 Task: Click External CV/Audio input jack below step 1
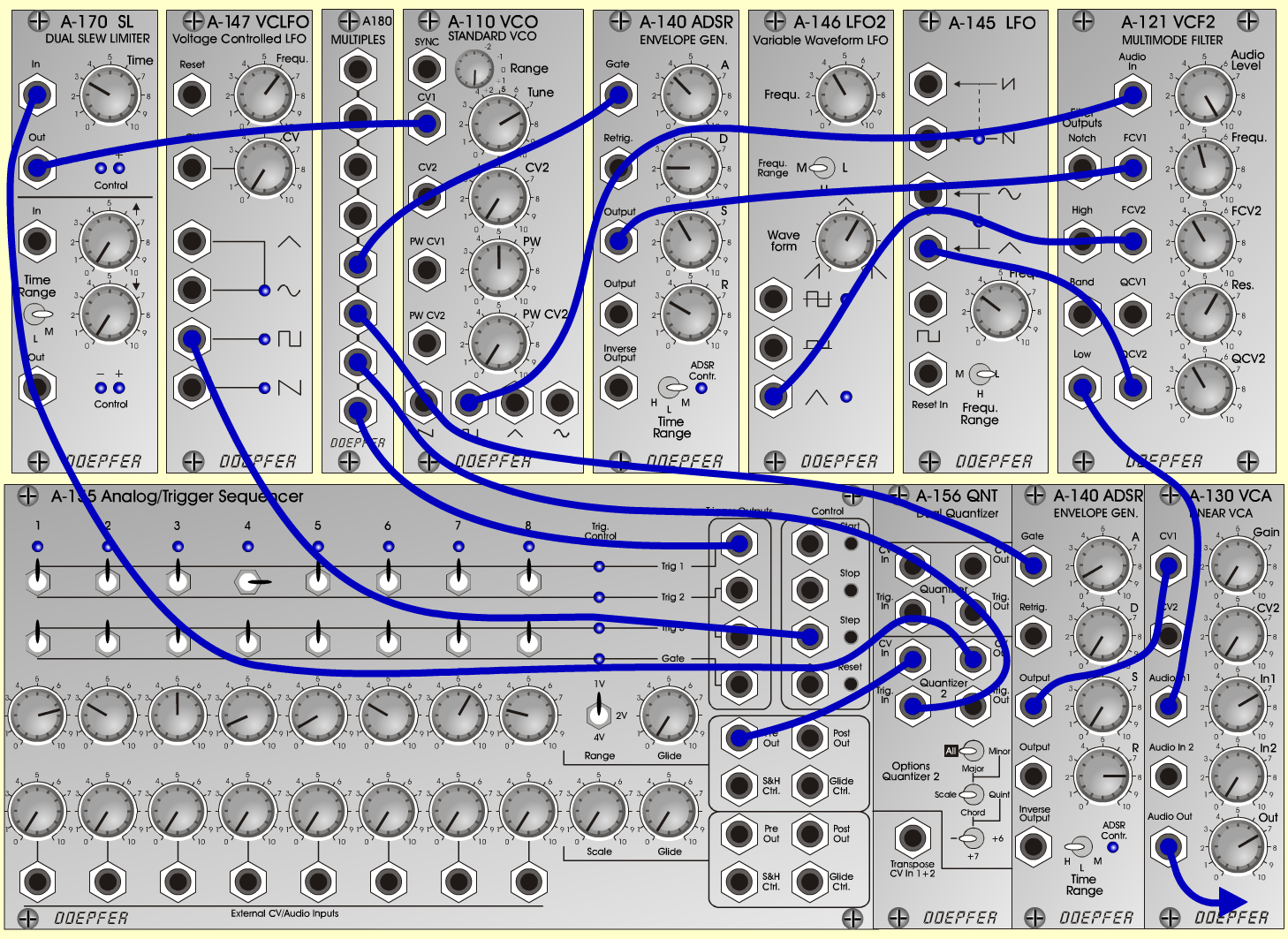(37, 882)
